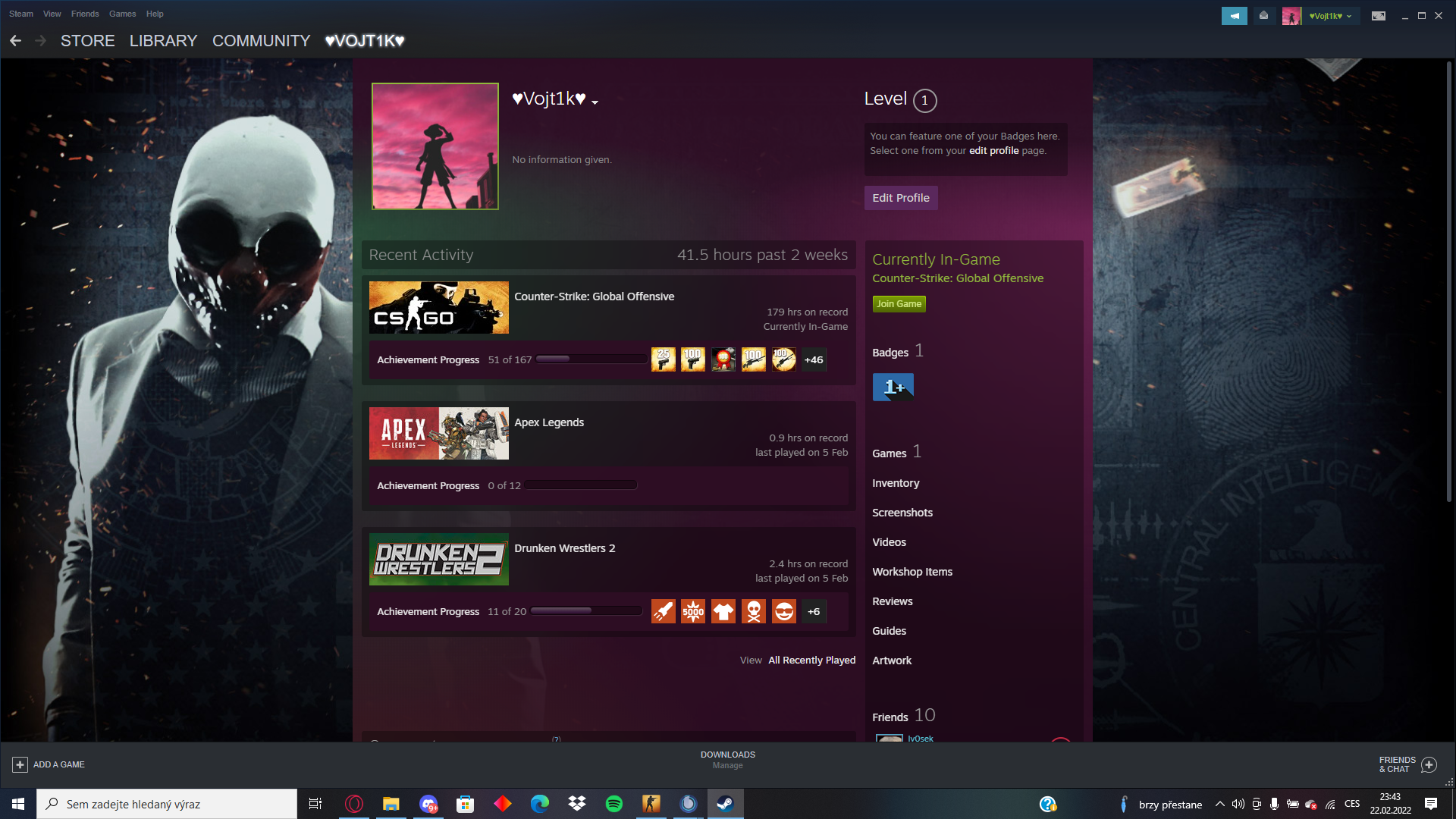The image size is (1456, 819).
Task: Click the Big Picture mode icon
Action: coord(1378,16)
